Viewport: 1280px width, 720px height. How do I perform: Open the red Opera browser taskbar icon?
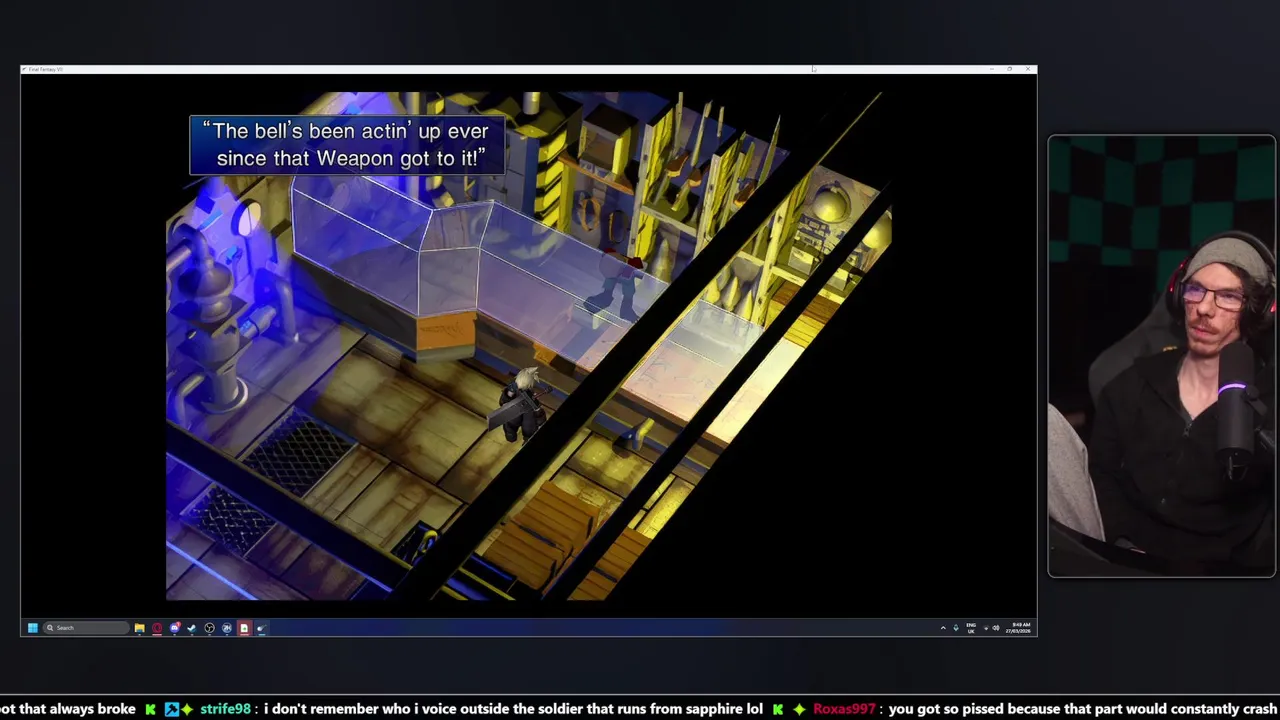(157, 628)
